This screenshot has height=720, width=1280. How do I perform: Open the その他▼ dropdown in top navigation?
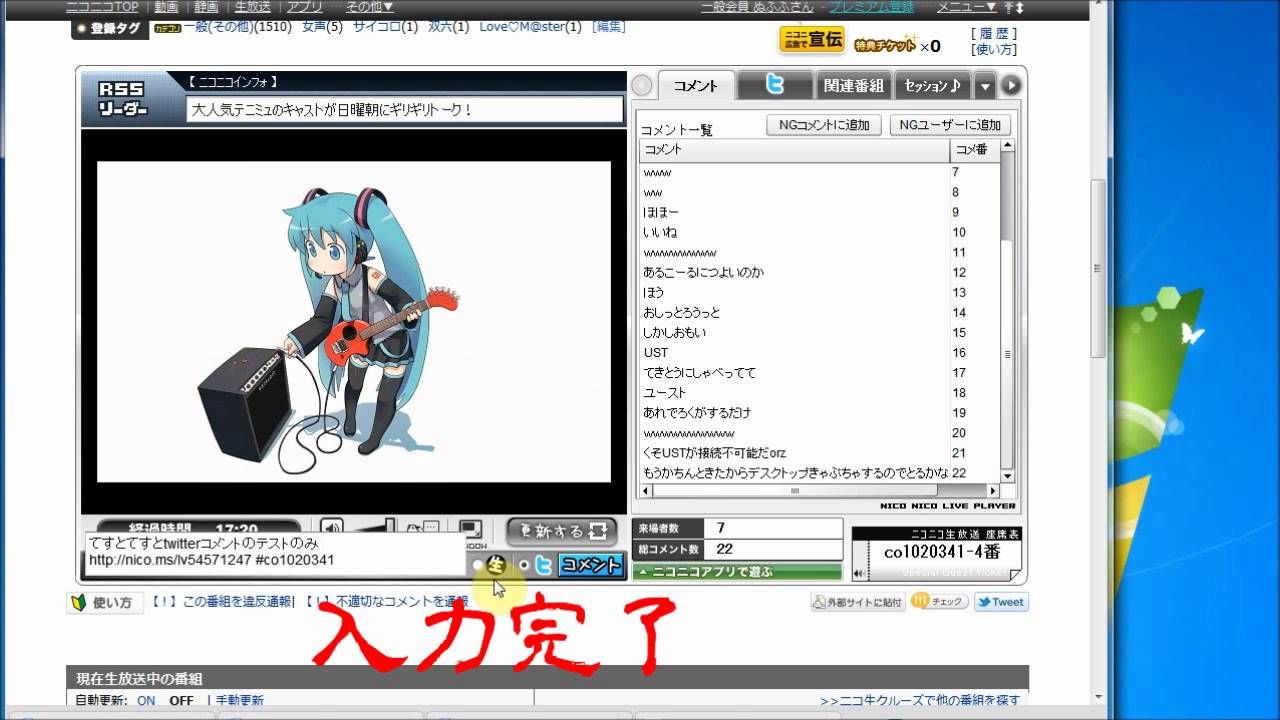pos(369,7)
